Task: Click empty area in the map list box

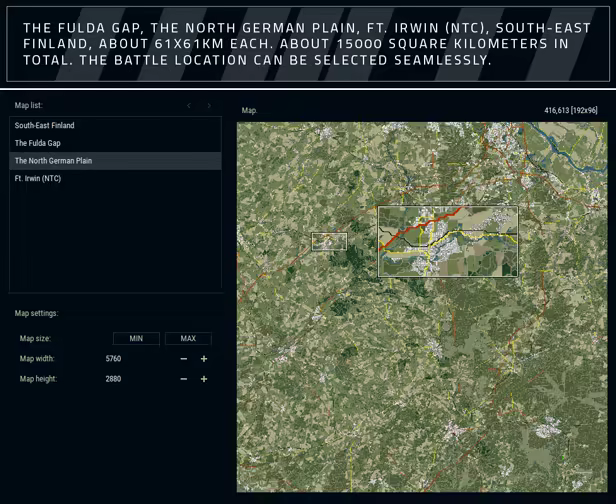Action: pos(115,240)
